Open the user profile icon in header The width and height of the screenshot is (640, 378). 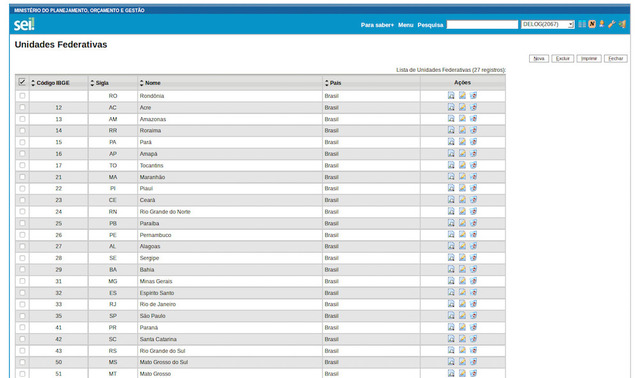[602, 24]
